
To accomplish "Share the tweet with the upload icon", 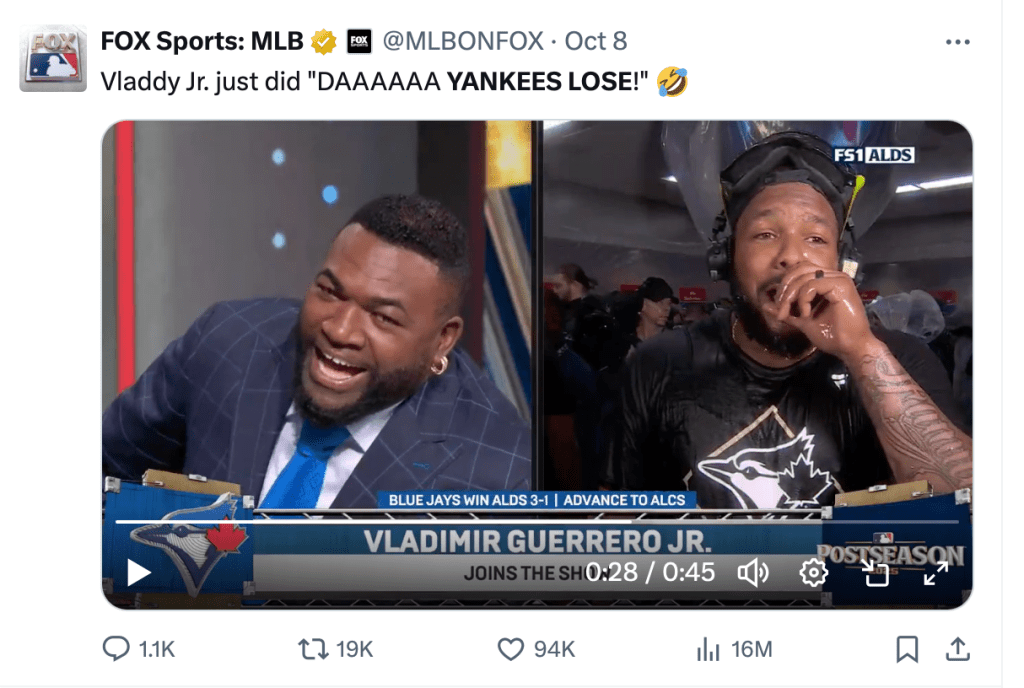I will [x=957, y=649].
